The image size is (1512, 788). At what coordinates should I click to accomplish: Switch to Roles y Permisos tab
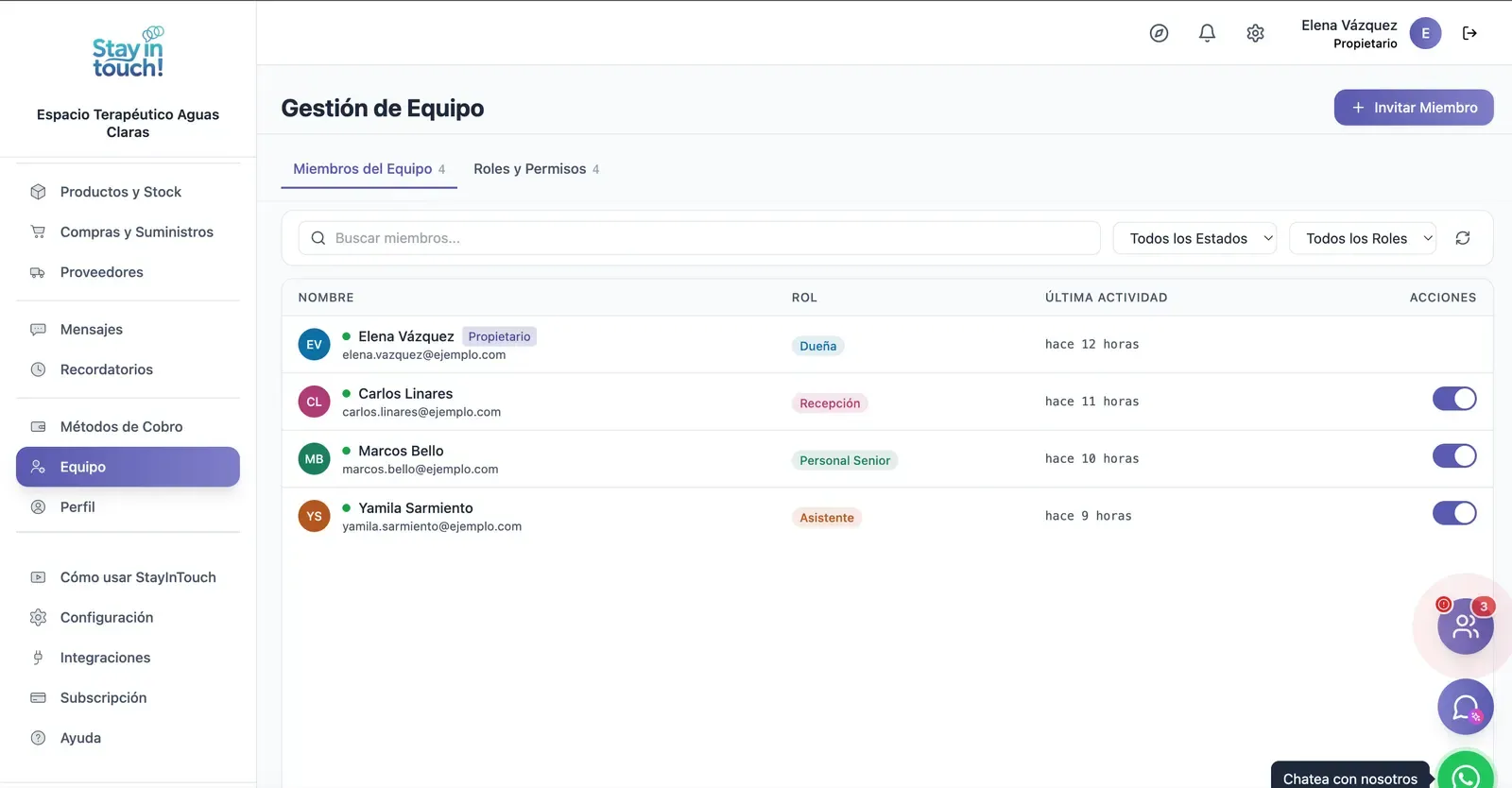(536, 169)
